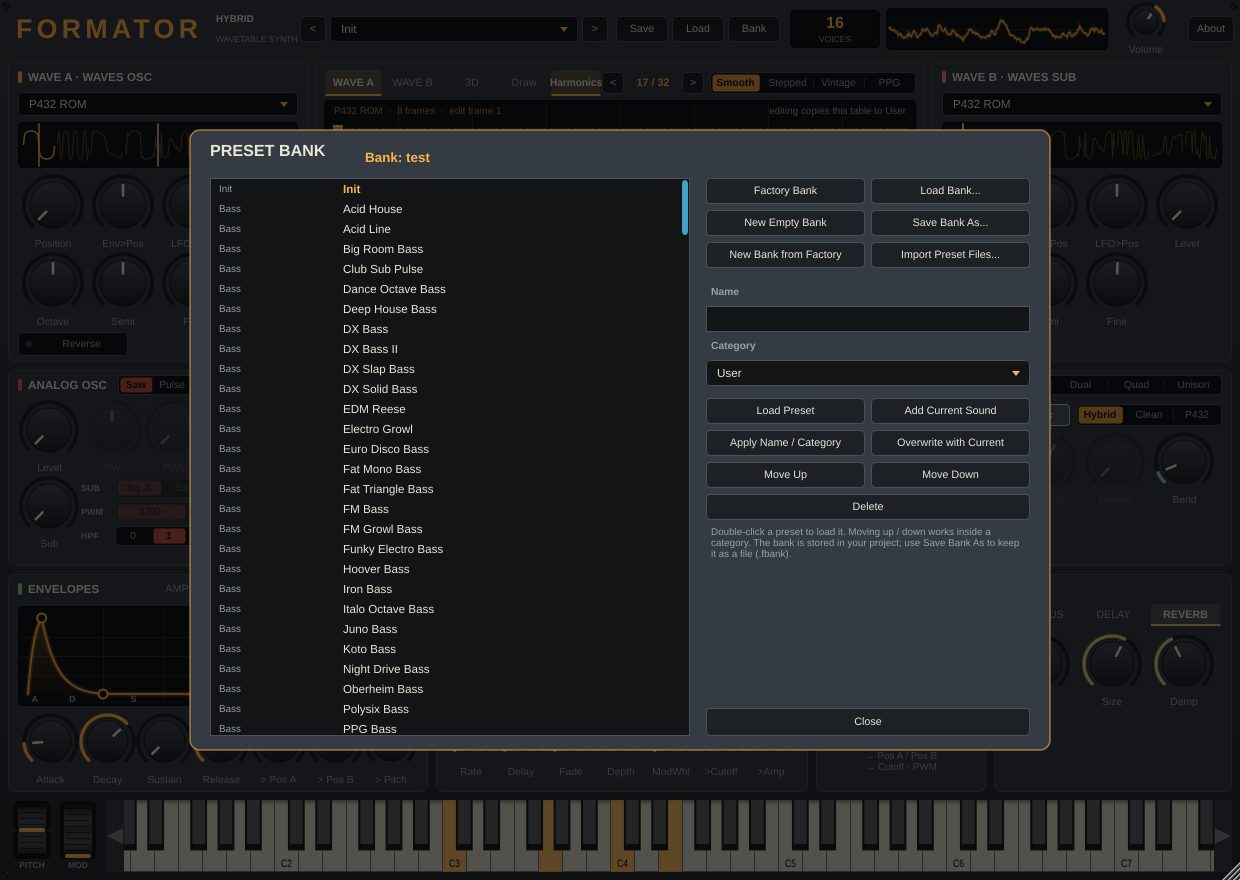Select the EDM Reese preset
This screenshot has height=880, width=1240.
(446, 409)
